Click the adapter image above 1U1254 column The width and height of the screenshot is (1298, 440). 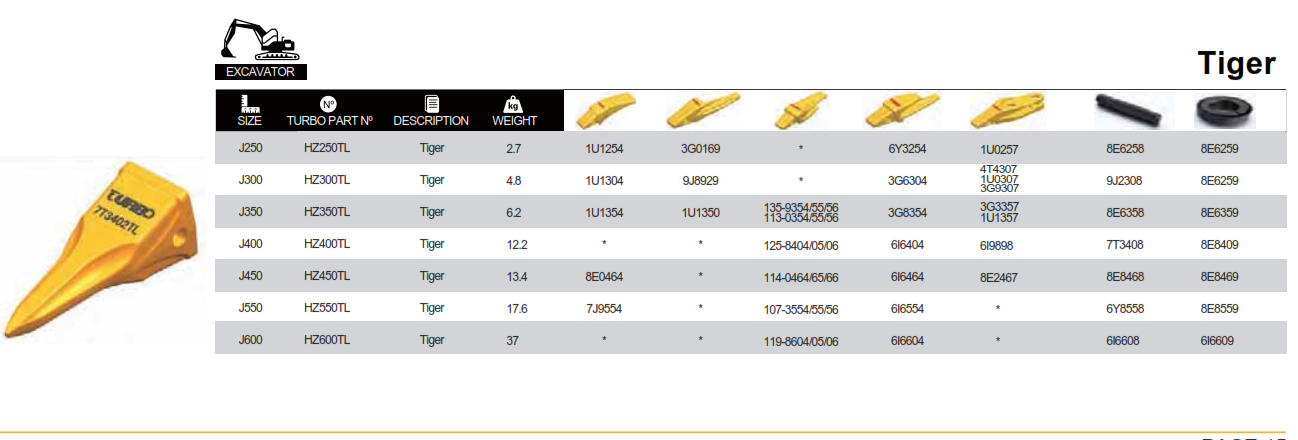(604, 110)
